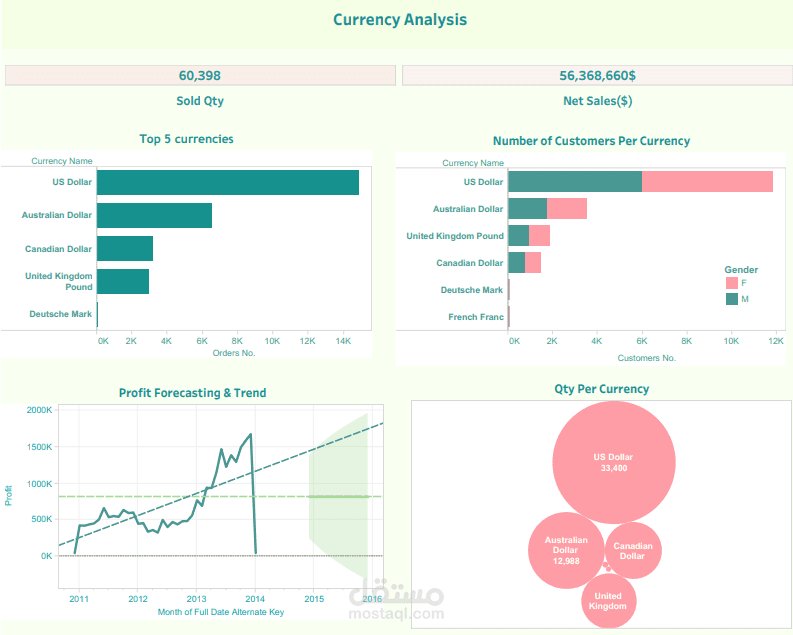Image resolution: width=793 pixels, height=635 pixels.
Task: Select the United Kingdom Pound orders bar
Action: pyautogui.click(x=123, y=281)
